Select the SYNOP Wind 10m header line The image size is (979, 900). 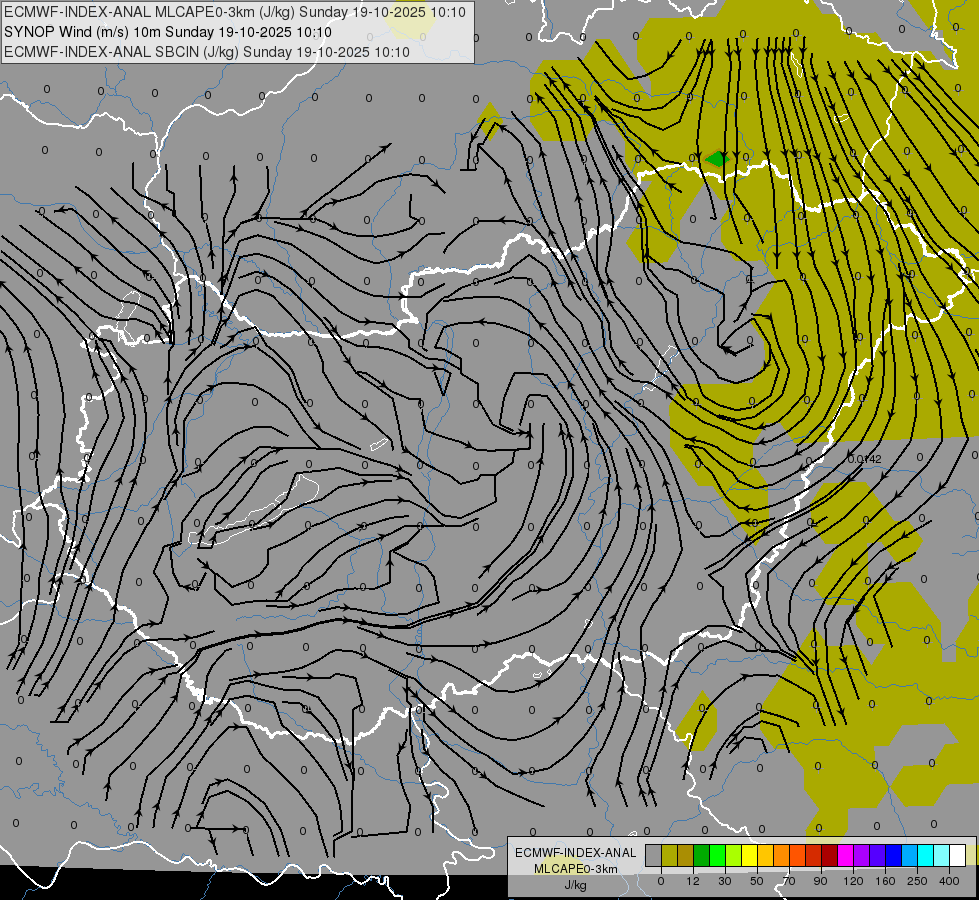pyautogui.click(x=168, y=32)
